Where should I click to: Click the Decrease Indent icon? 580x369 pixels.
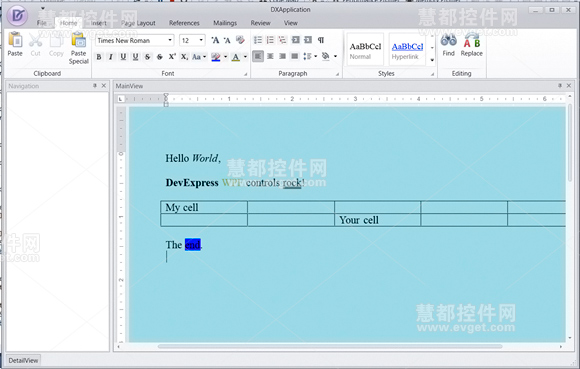pos(295,40)
